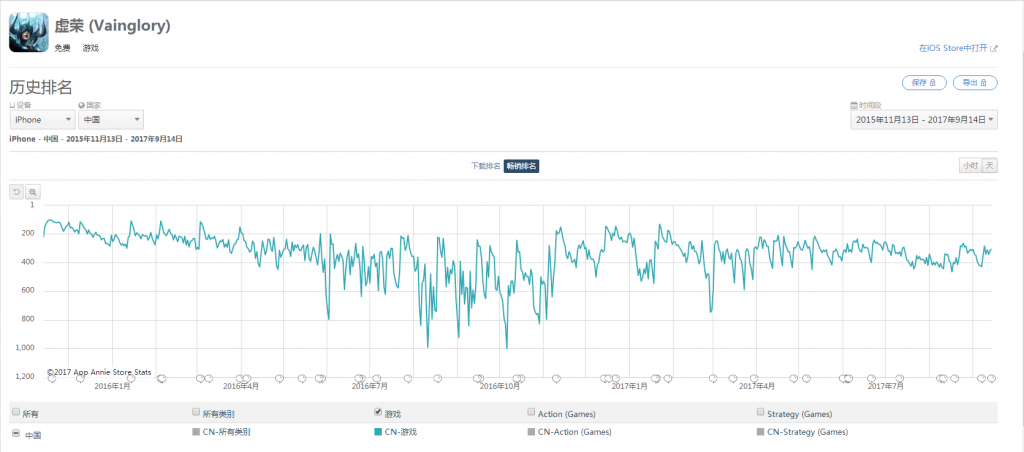The image size is (1024, 452).
Task: Tick the Strategy (Games) checkbox
Action: (760, 412)
